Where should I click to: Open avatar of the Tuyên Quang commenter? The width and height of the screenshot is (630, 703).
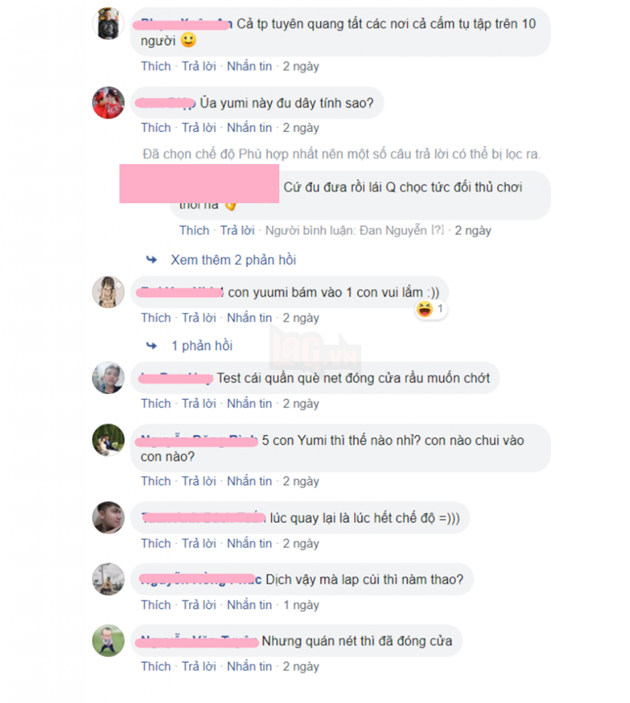pyautogui.click(x=108, y=24)
